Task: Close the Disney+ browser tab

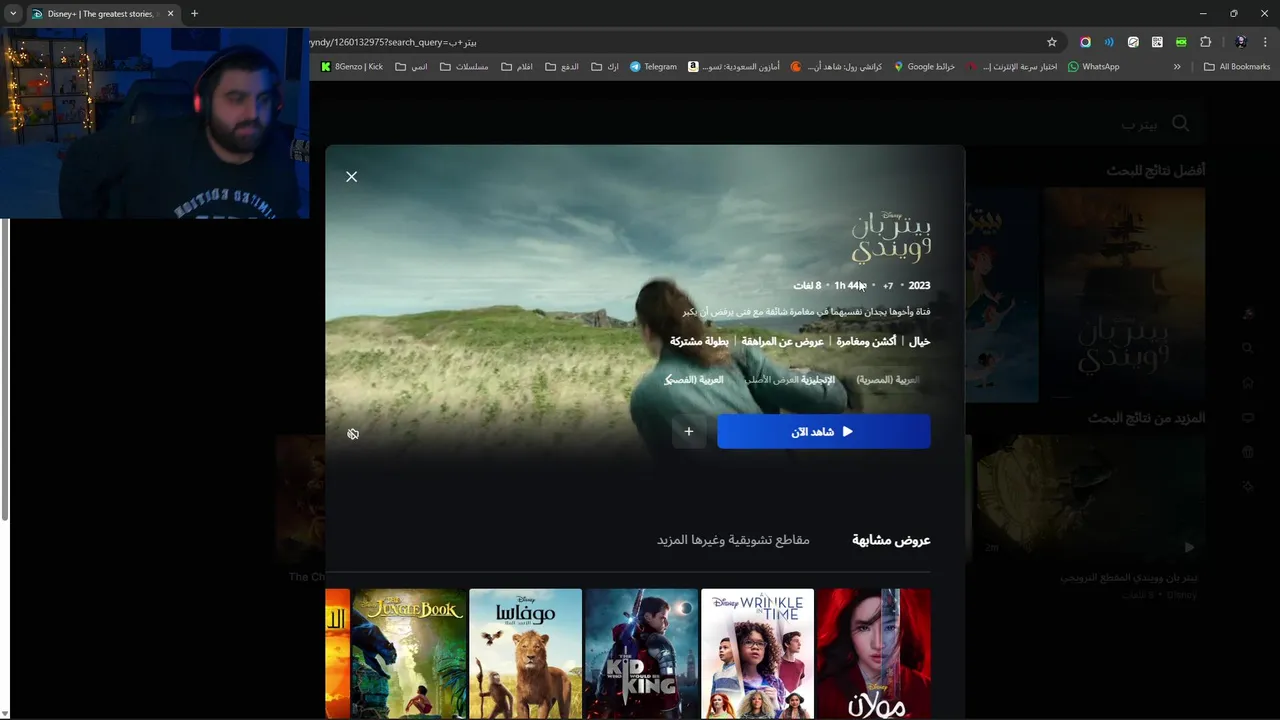Action: click(171, 14)
